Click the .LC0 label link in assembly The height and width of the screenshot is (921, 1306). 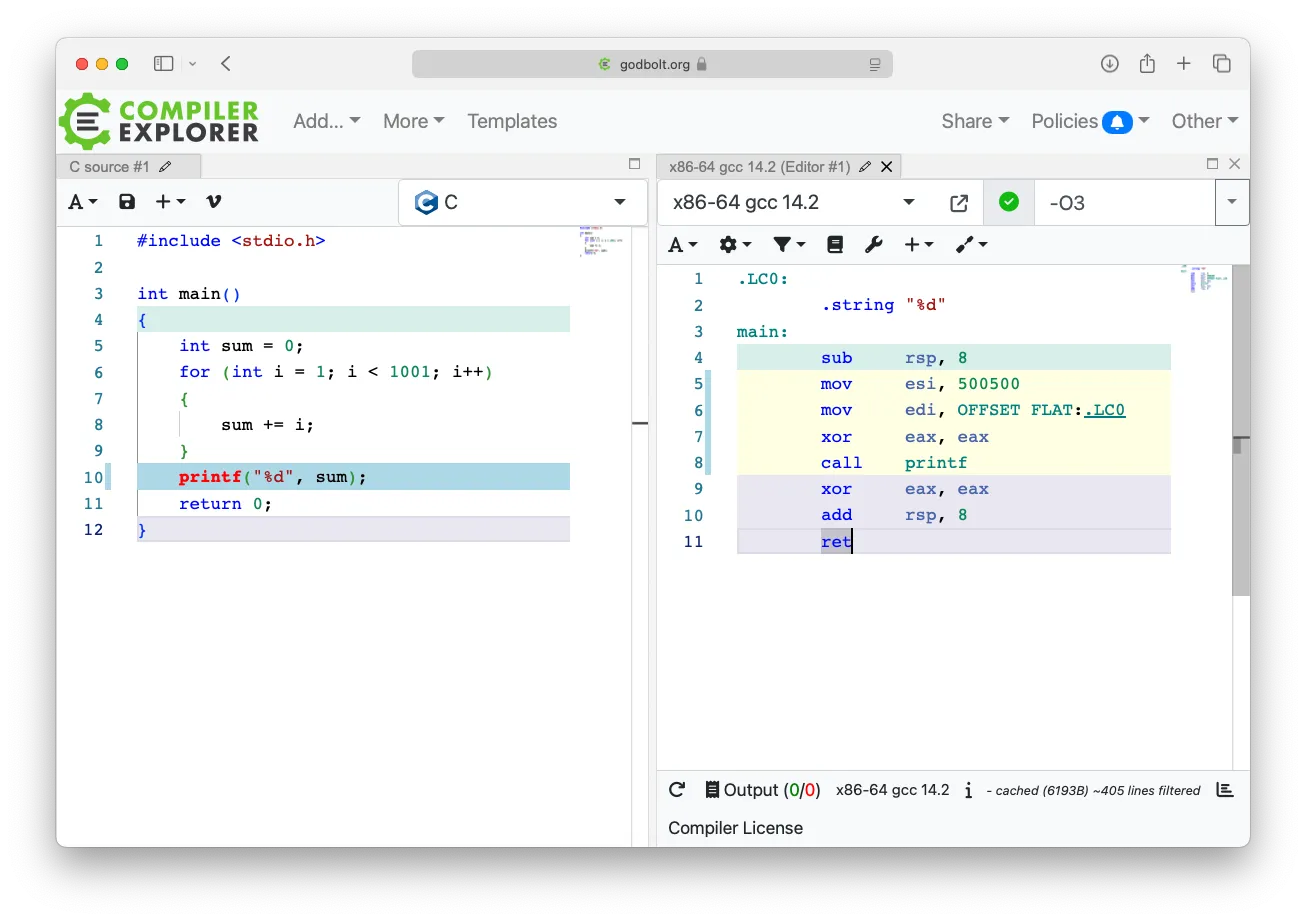(x=1105, y=410)
